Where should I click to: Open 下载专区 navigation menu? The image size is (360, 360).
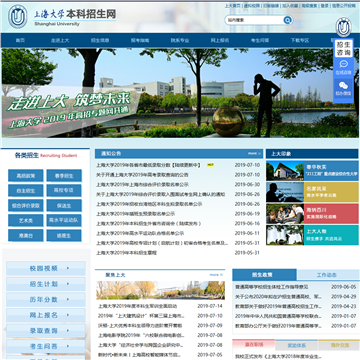(x=300, y=40)
